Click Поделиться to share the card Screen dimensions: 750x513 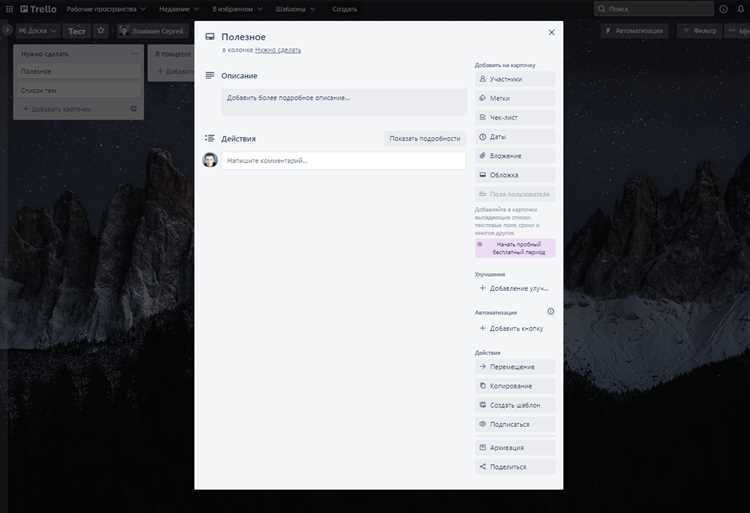pyautogui.click(x=515, y=467)
